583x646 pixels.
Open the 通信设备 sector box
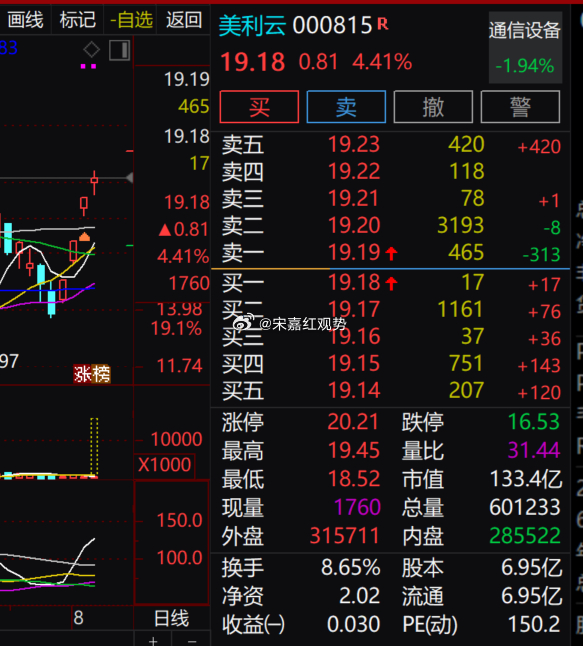(525, 47)
